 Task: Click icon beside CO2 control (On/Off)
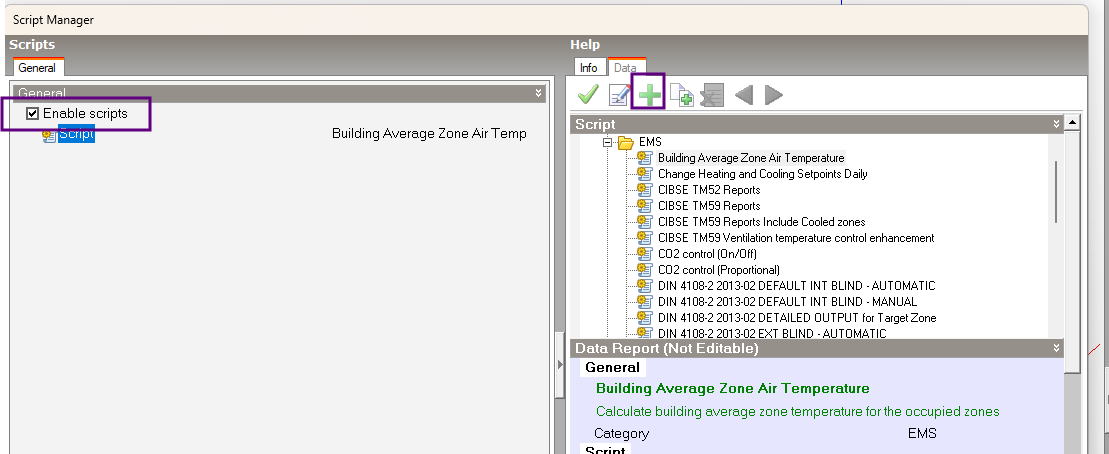coord(644,253)
